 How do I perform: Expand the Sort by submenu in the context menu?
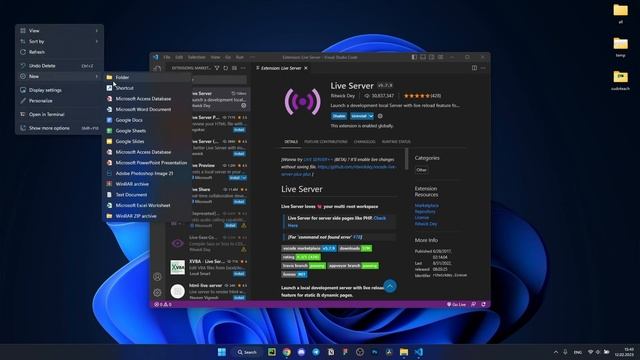point(59,41)
